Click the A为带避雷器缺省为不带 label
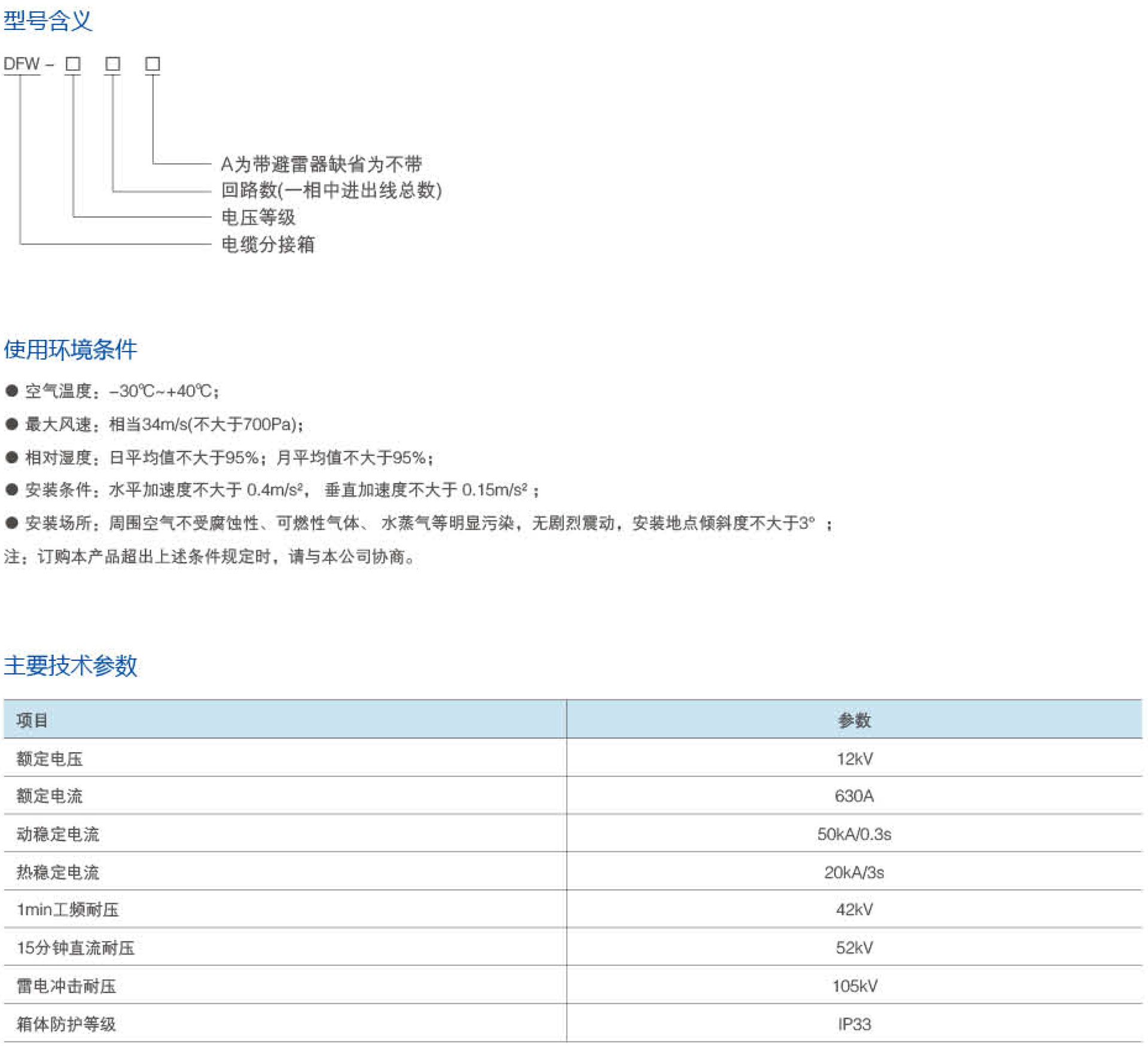 click(x=321, y=164)
